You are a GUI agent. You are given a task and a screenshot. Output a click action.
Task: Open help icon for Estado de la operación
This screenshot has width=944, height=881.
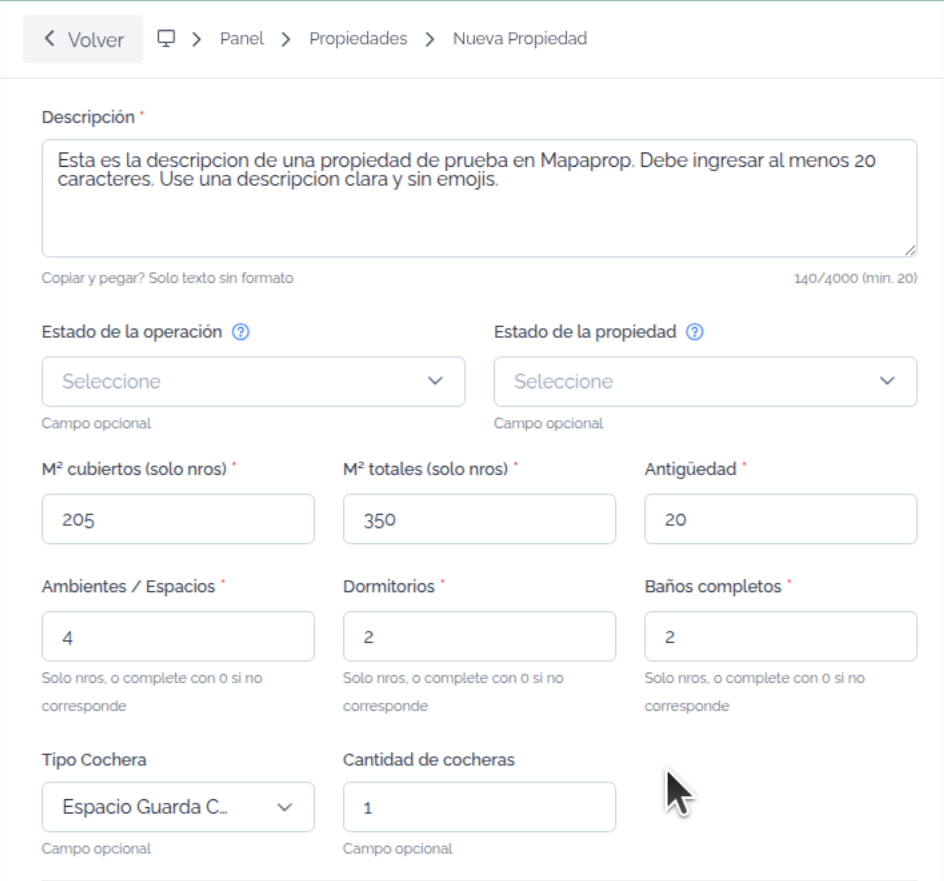click(241, 332)
